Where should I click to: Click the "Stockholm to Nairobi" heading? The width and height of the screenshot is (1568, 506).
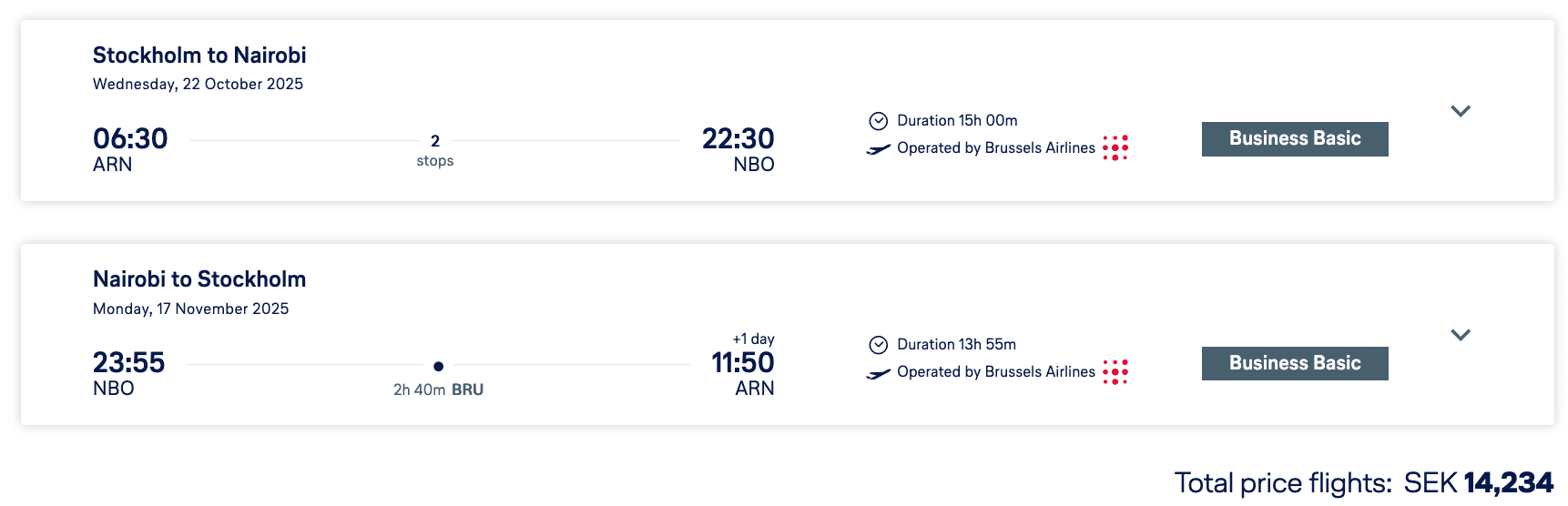199,56
